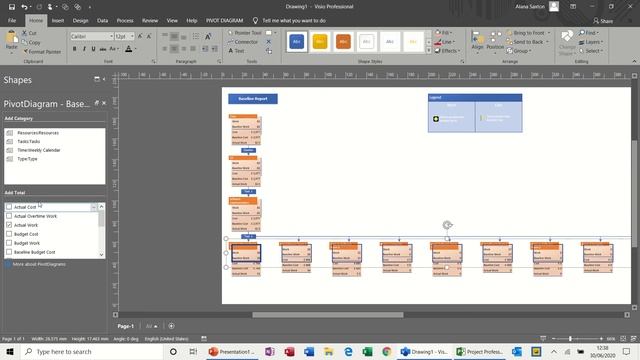The image size is (640, 360).
Task: Apply the blue shape style swatch
Action: click(x=297, y=41)
